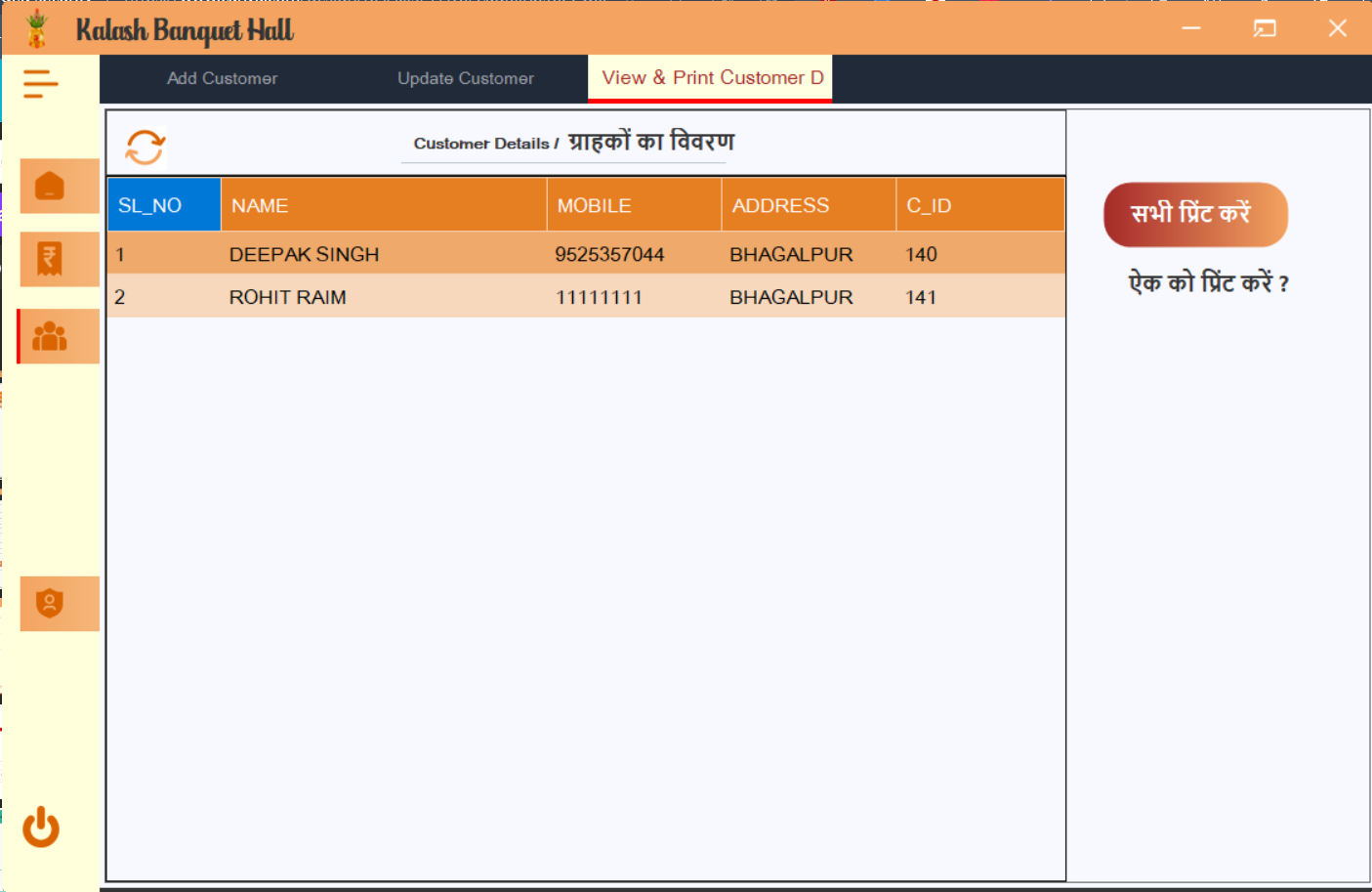Switch to the Add Customer tab
The height and width of the screenshot is (892, 1372).
[x=222, y=78]
